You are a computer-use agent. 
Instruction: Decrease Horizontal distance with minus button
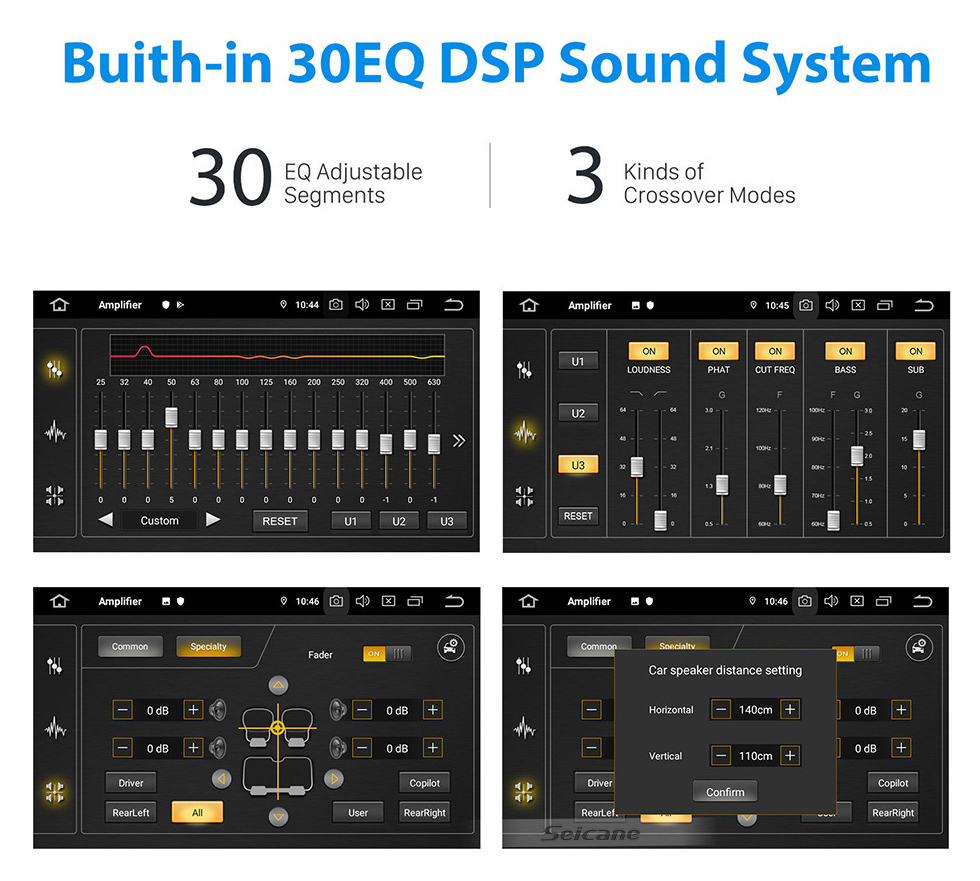tap(721, 709)
